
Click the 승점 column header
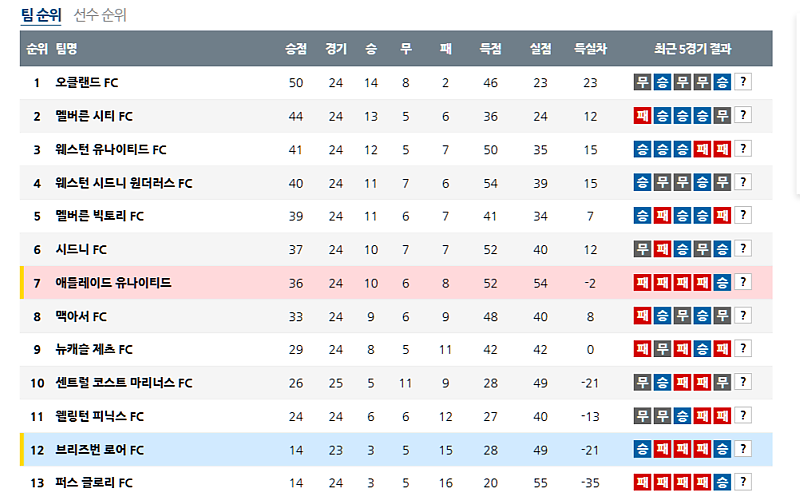click(296, 48)
